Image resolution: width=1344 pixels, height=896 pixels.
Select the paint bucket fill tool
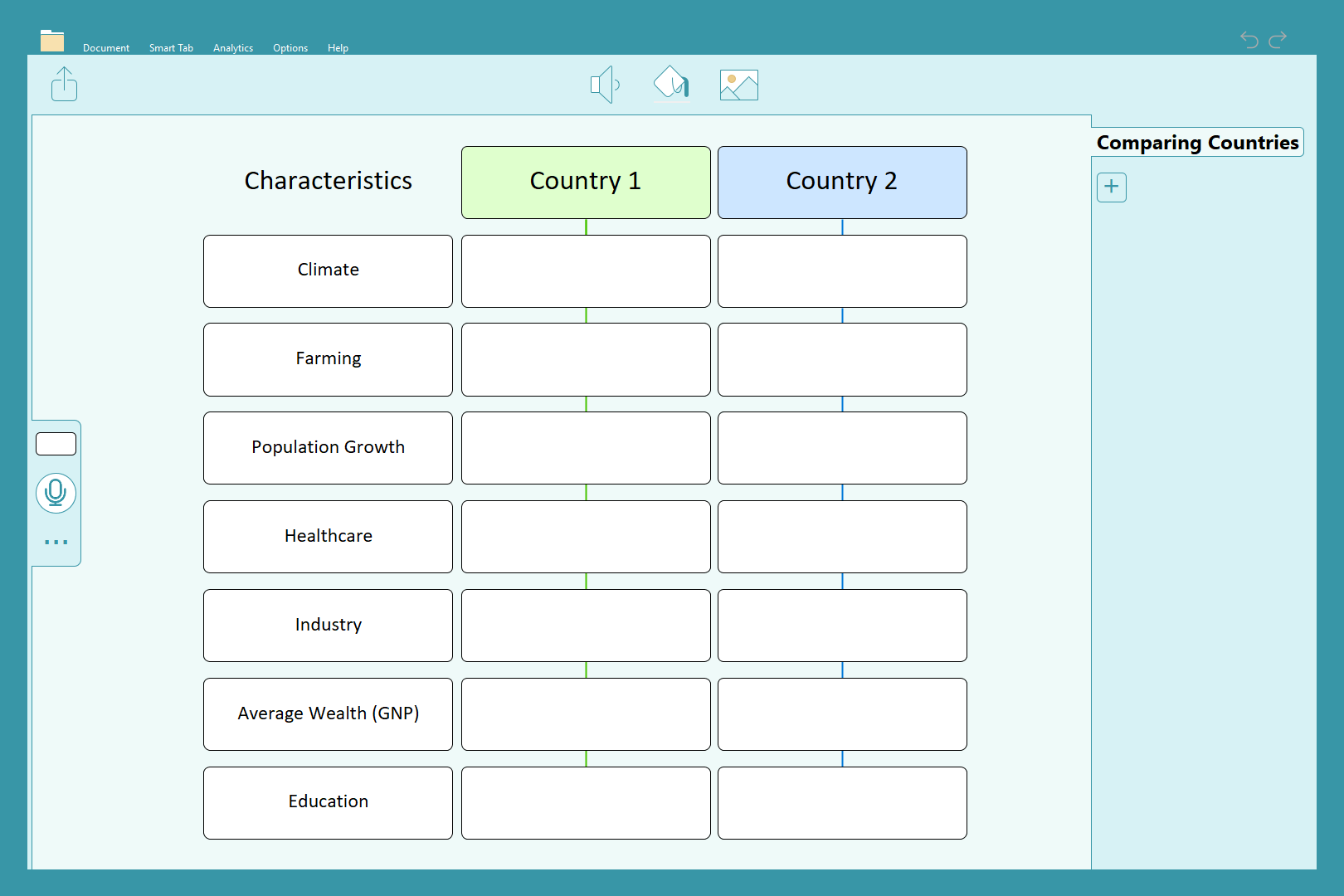pos(671,84)
